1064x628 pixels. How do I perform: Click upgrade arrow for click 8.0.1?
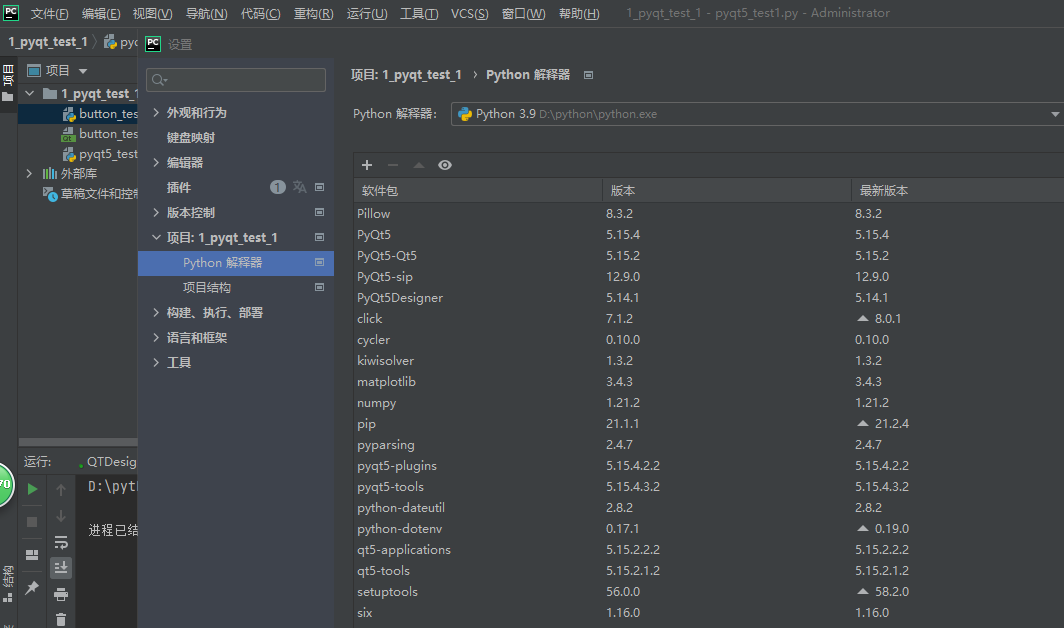[862, 318]
